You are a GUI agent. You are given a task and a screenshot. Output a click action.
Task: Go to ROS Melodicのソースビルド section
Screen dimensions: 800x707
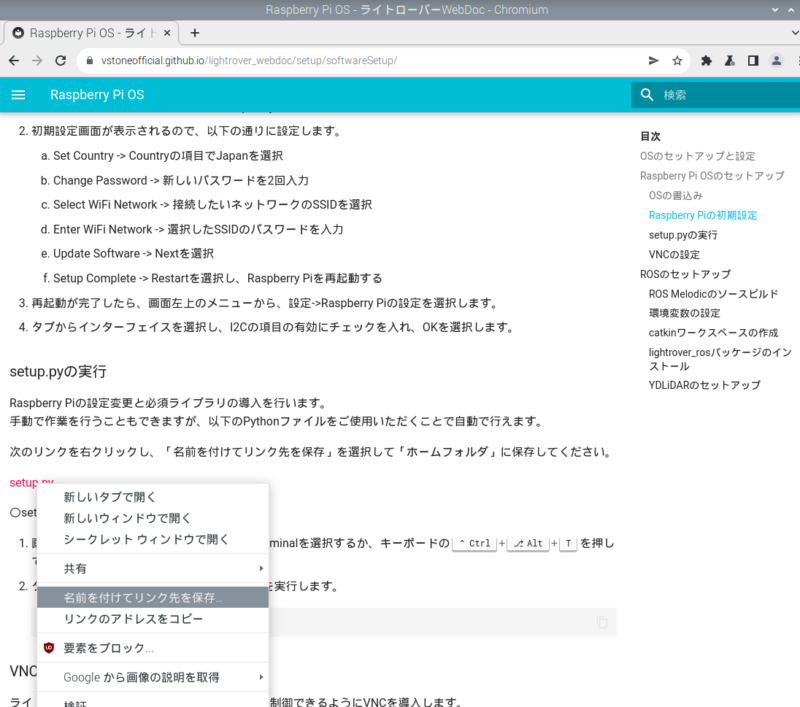713,294
